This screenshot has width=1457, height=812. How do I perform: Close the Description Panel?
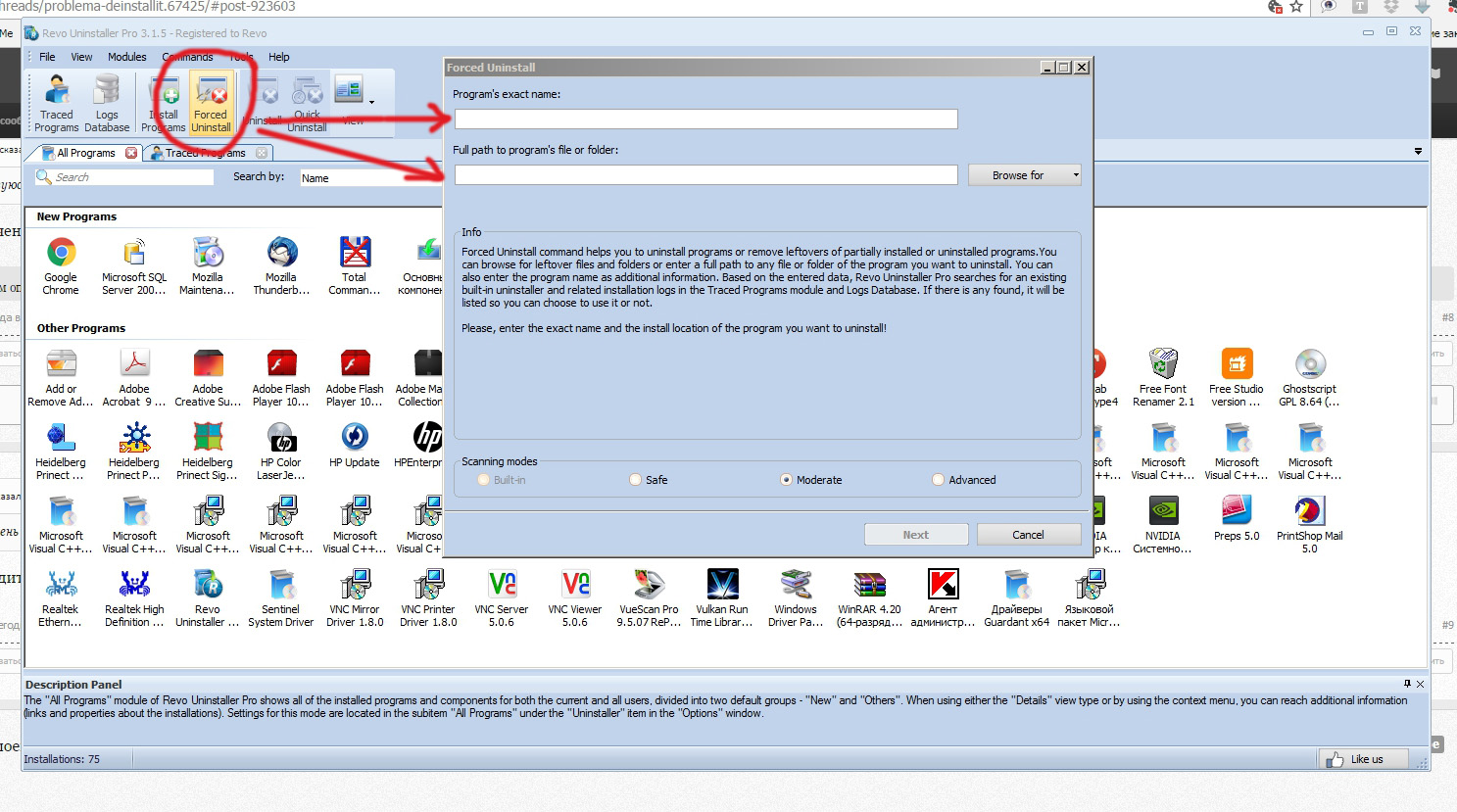pos(1420,684)
